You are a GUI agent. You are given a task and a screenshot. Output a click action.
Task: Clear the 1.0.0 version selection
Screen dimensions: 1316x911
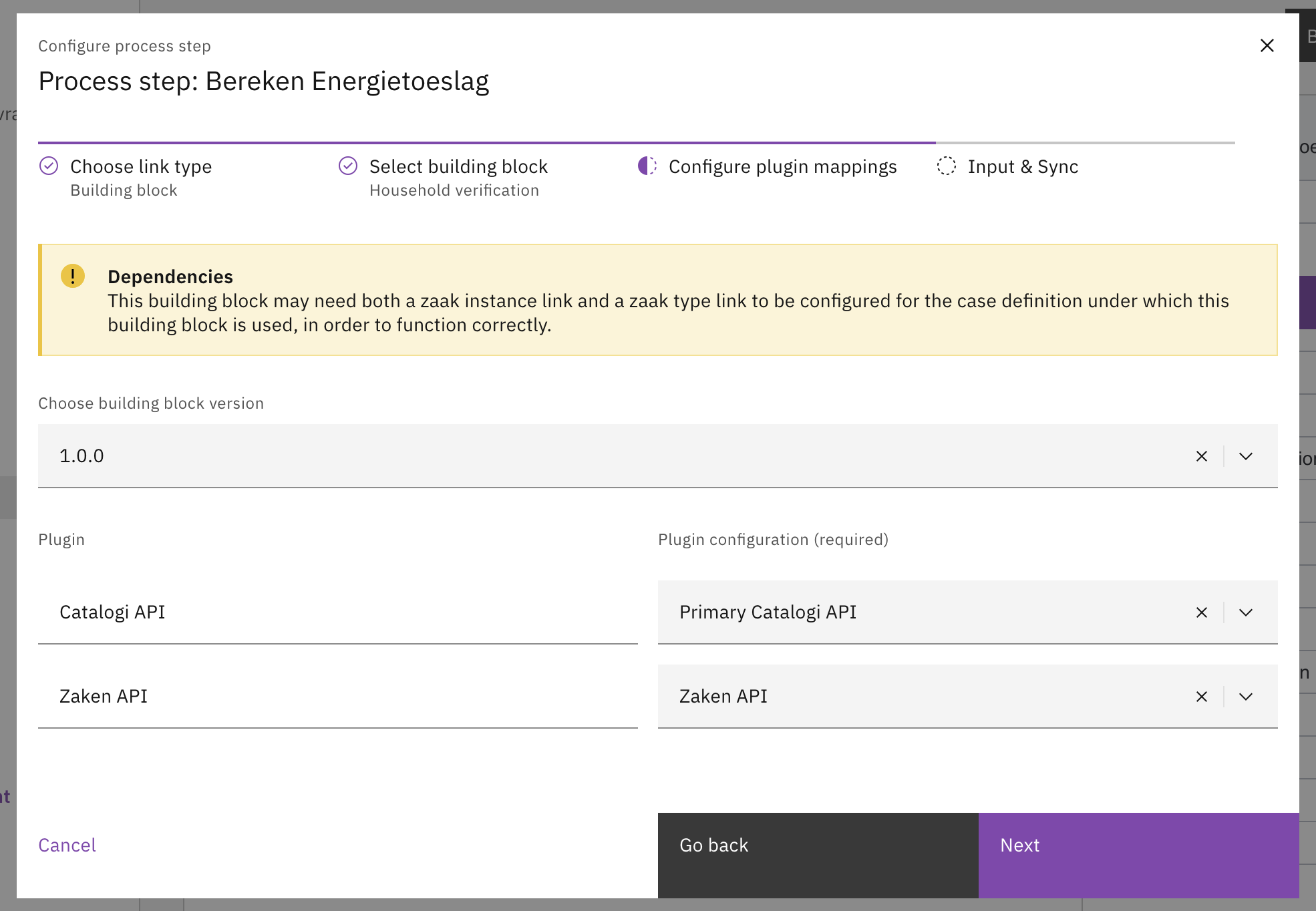tap(1201, 456)
